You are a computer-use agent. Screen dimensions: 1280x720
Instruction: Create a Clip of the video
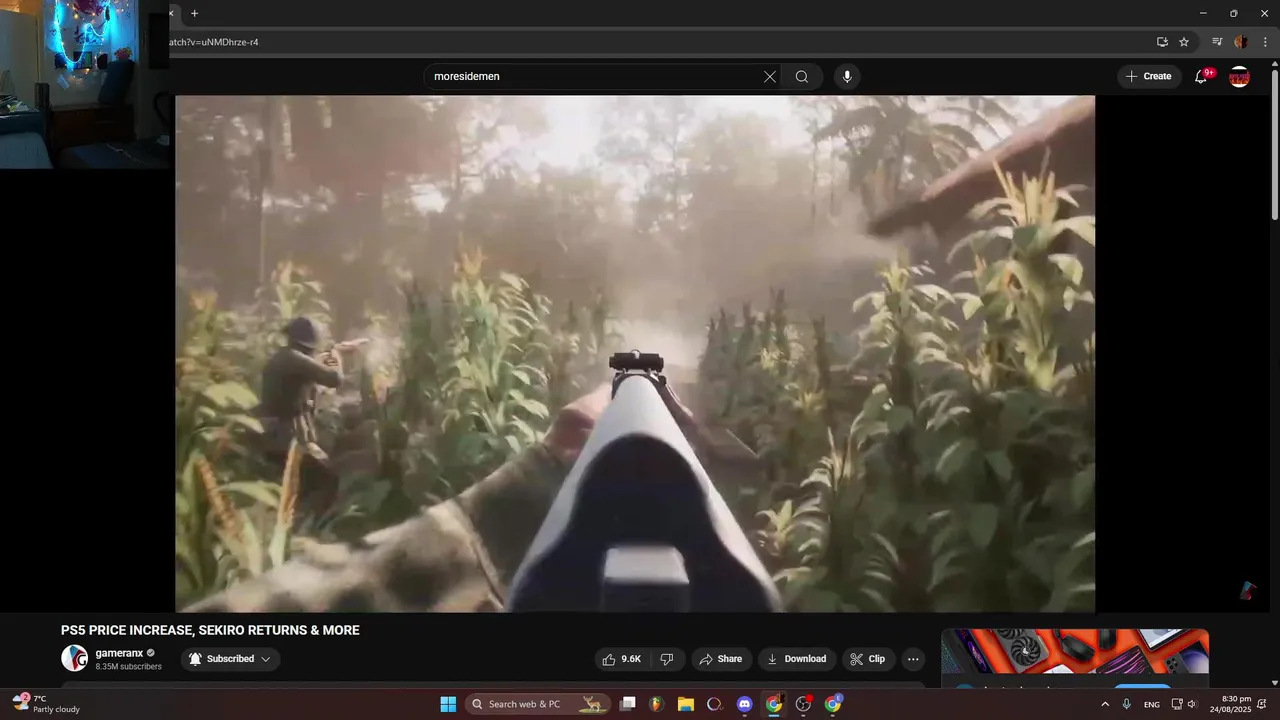coord(868,659)
